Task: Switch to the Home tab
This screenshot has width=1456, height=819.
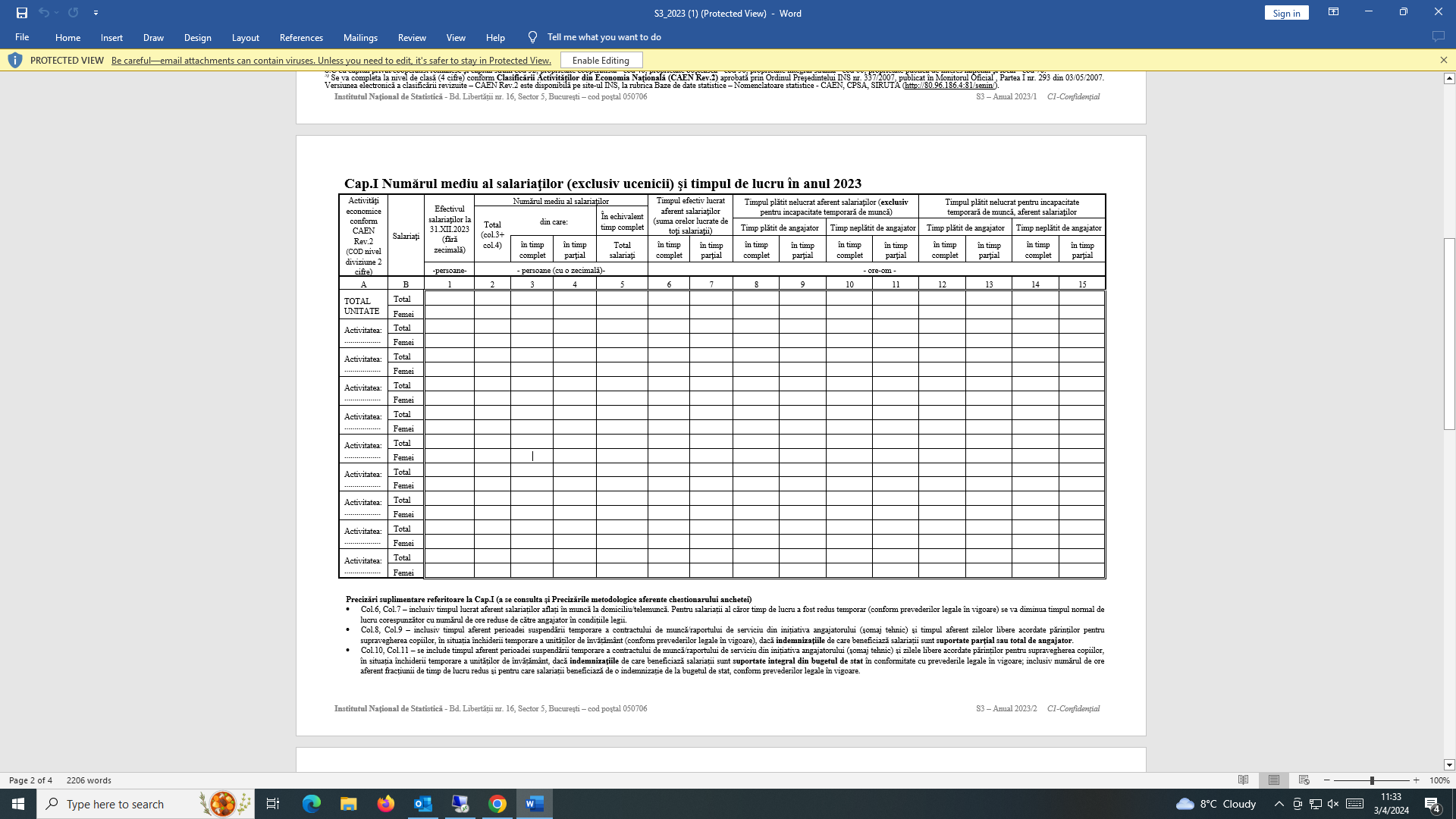Action: click(67, 37)
